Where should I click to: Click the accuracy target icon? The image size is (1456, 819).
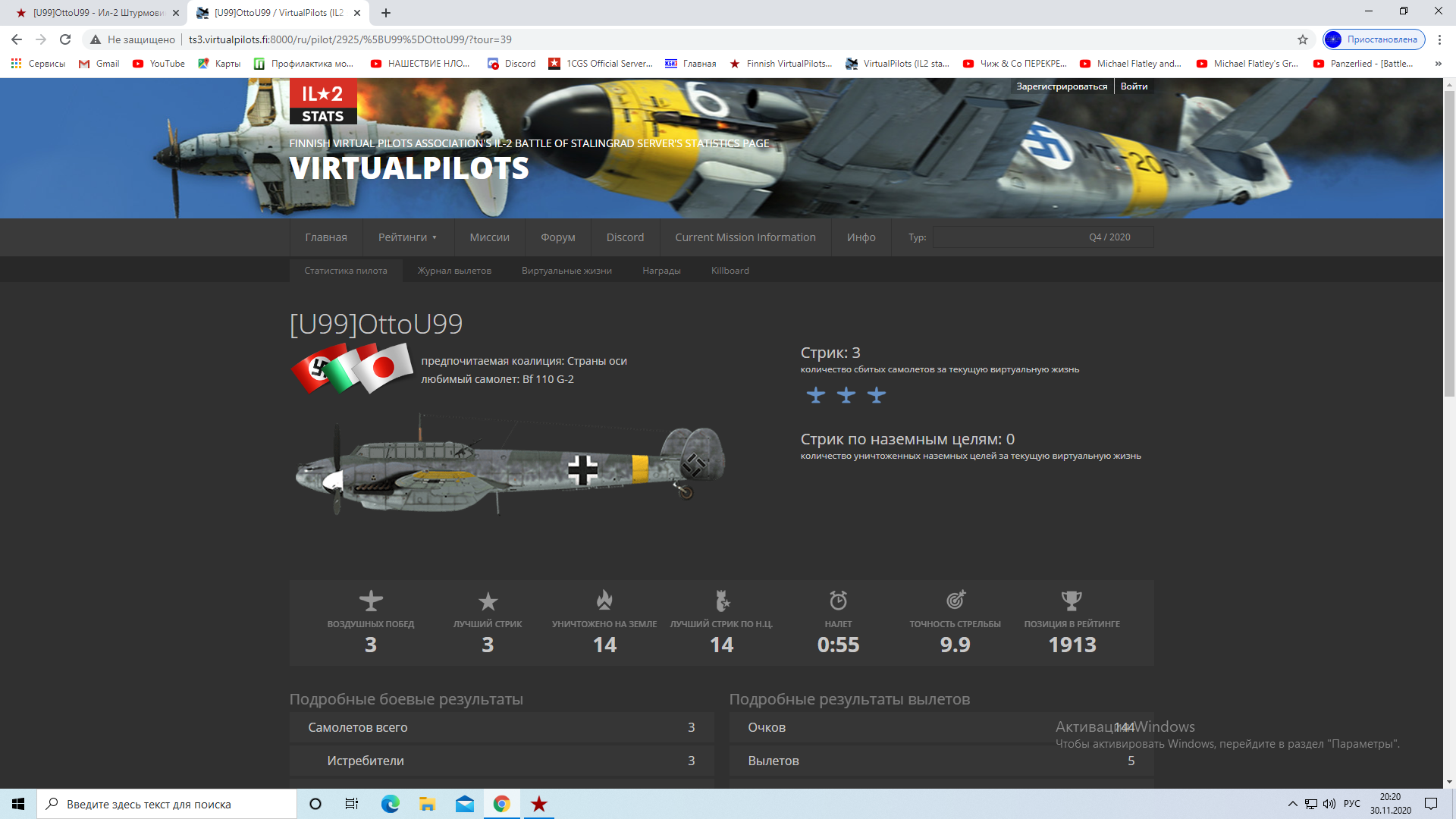tap(955, 601)
